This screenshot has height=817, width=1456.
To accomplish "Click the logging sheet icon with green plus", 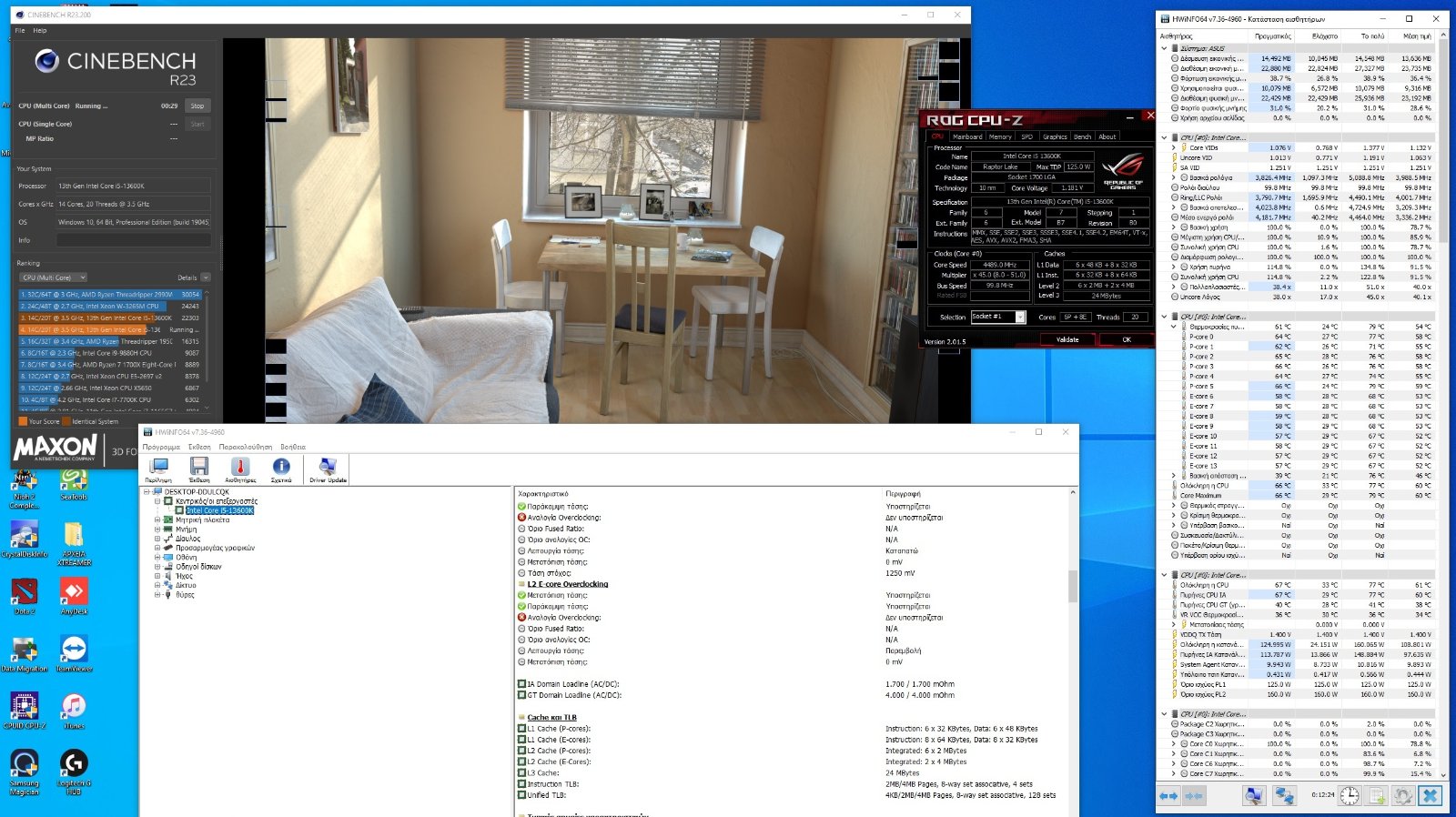I will pyautogui.click(x=1377, y=795).
